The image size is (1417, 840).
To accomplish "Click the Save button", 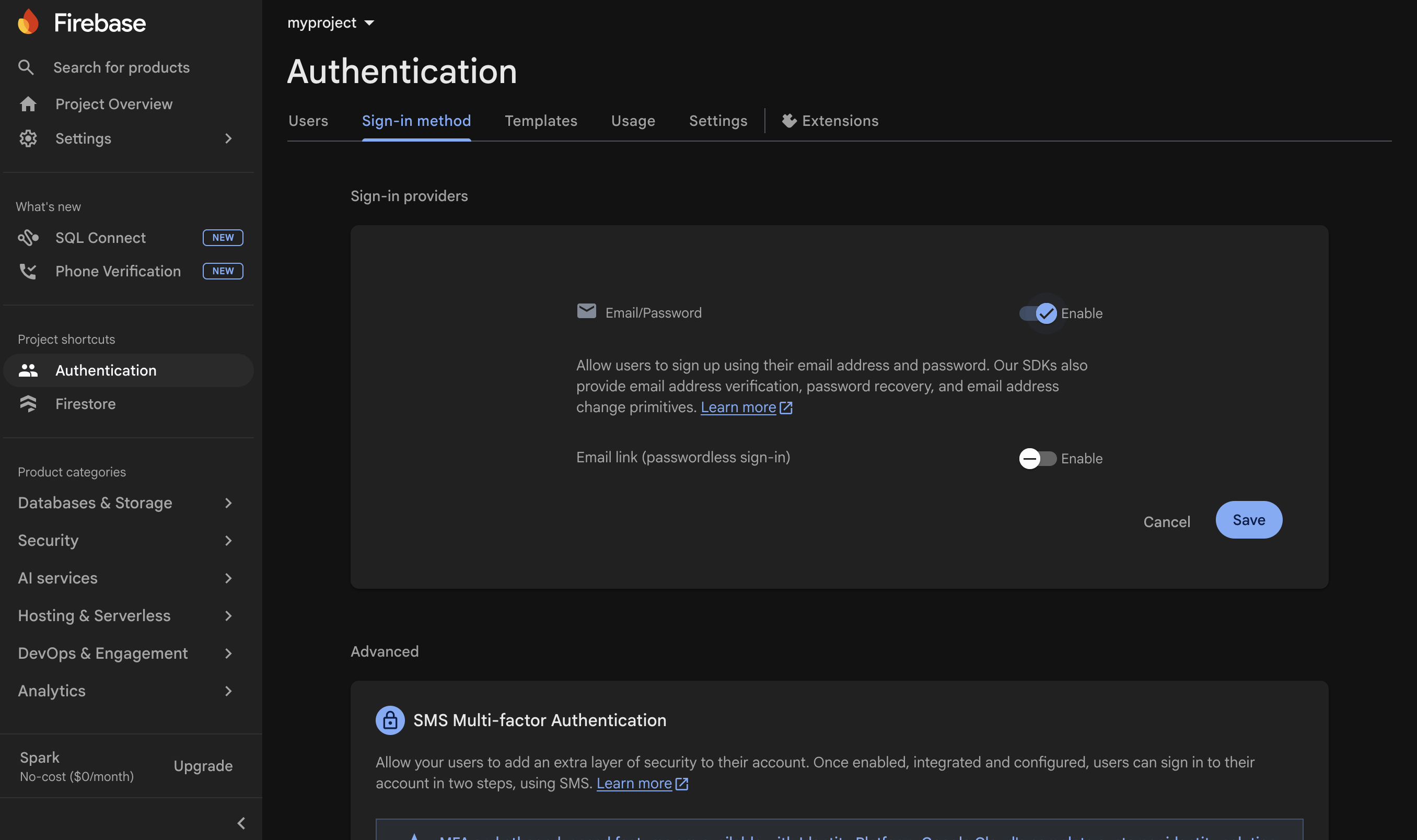I will pyautogui.click(x=1249, y=520).
